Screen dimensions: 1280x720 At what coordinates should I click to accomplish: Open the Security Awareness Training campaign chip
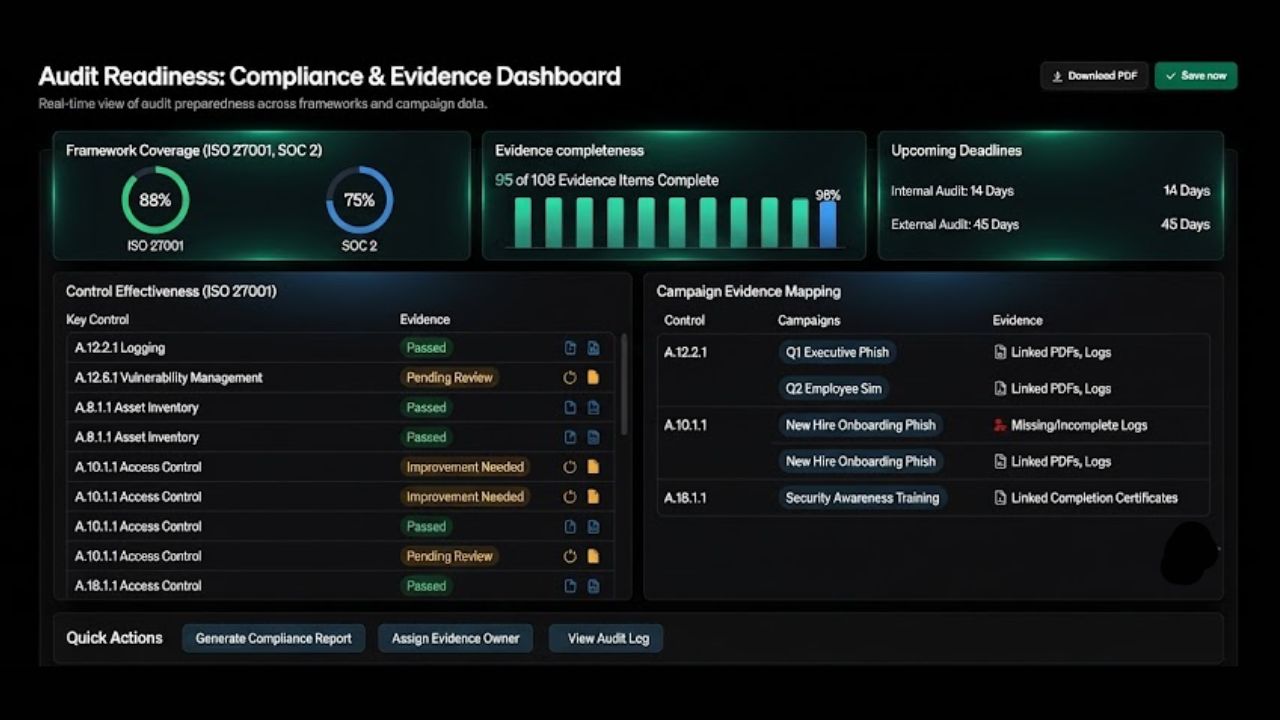coord(862,498)
